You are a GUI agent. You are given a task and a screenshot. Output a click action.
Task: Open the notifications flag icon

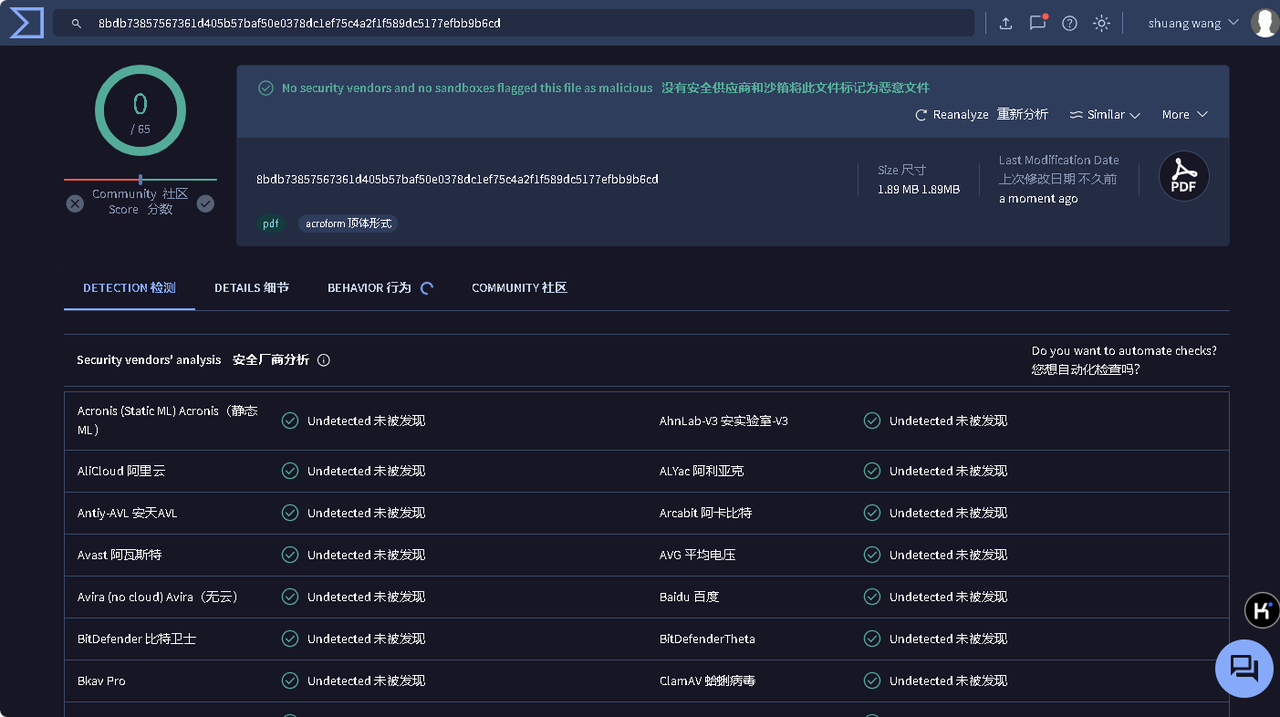(x=1038, y=22)
